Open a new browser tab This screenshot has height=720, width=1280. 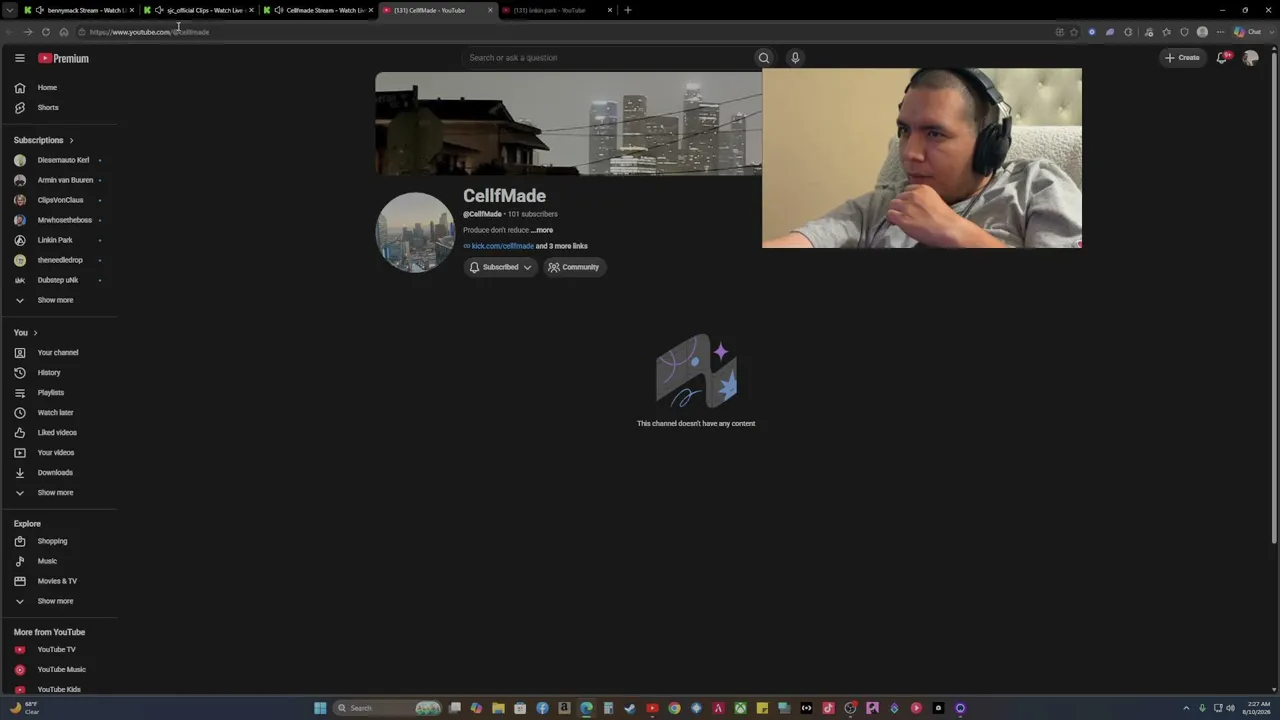click(628, 10)
